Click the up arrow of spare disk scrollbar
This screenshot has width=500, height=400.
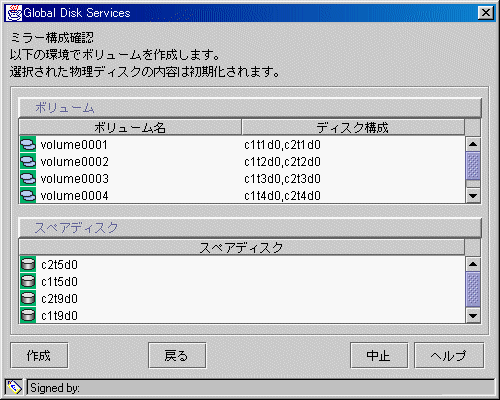(x=473, y=264)
